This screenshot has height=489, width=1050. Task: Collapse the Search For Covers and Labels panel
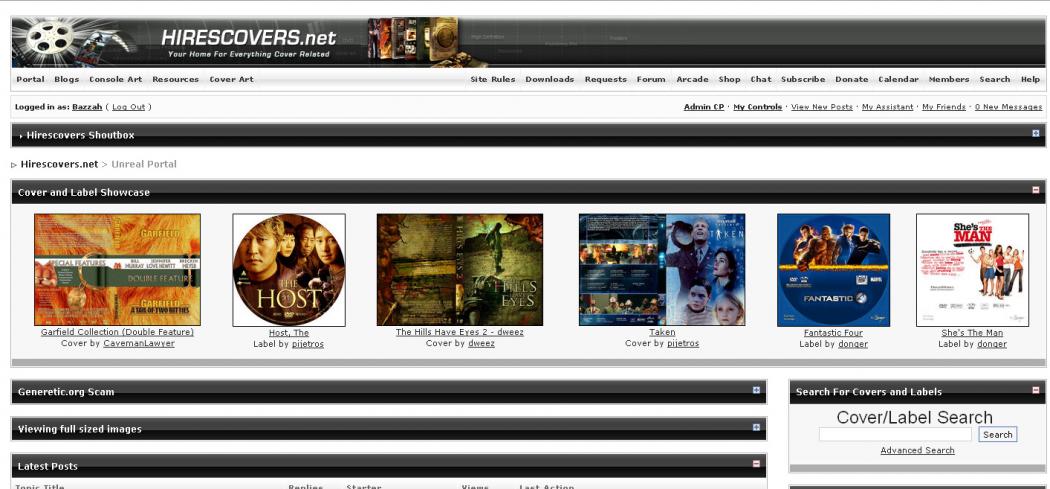point(1036,390)
